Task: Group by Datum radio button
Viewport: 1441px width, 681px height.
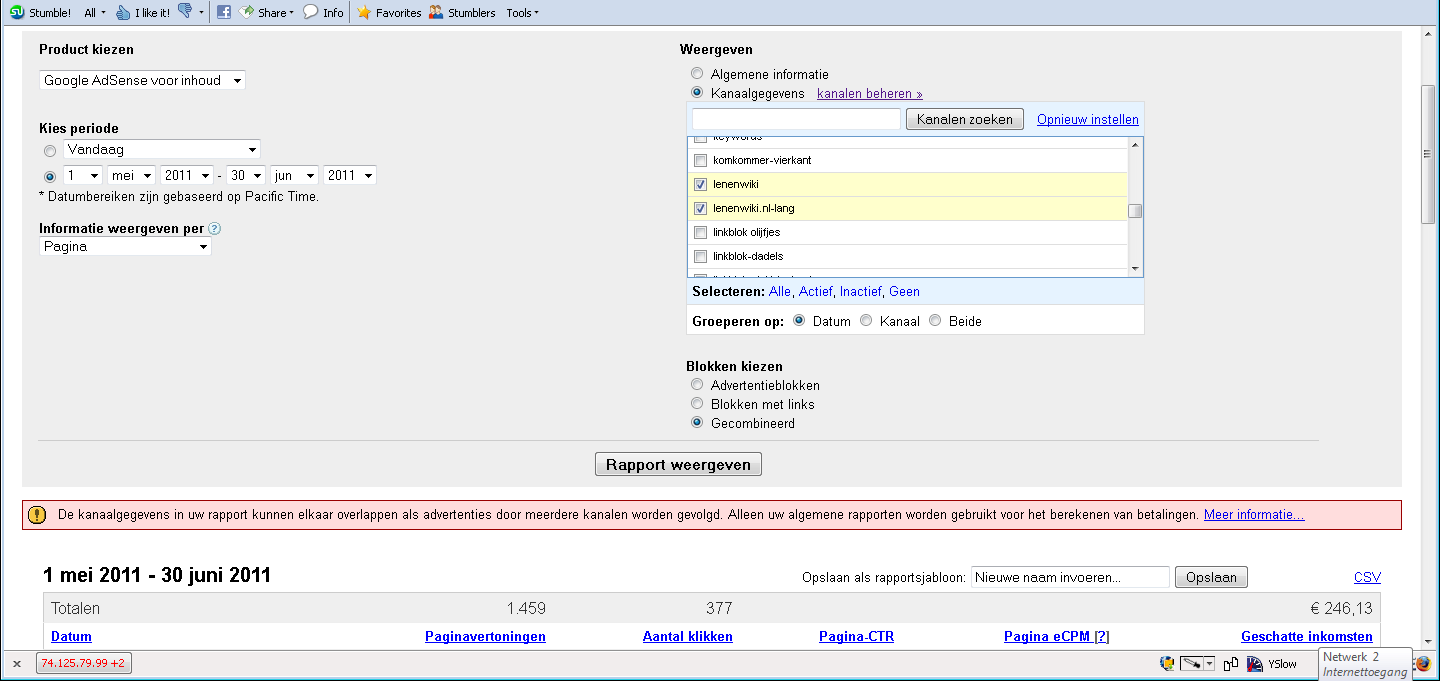Action: (799, 321)
